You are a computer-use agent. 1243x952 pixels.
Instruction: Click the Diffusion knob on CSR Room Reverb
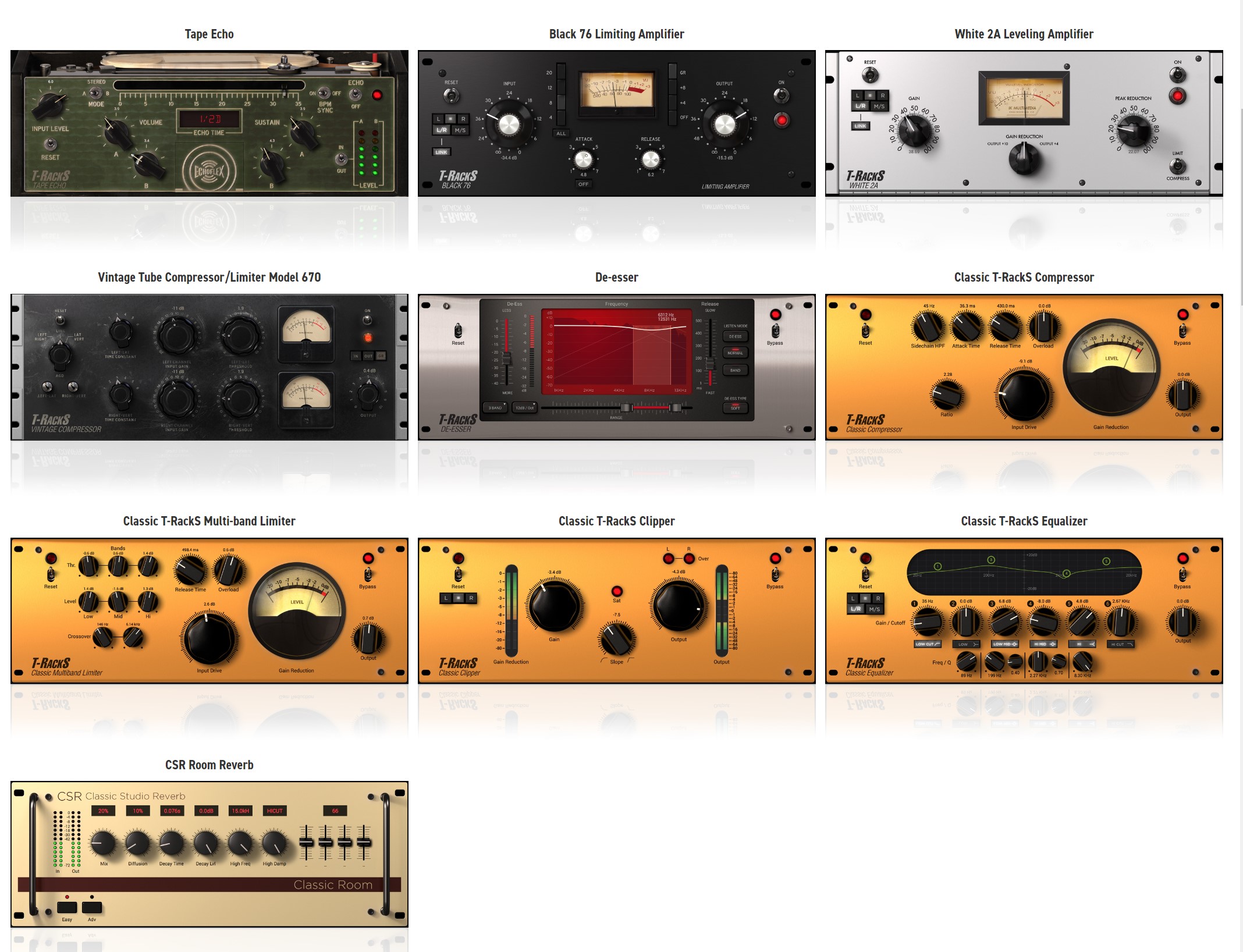click(x=137, y=843)
